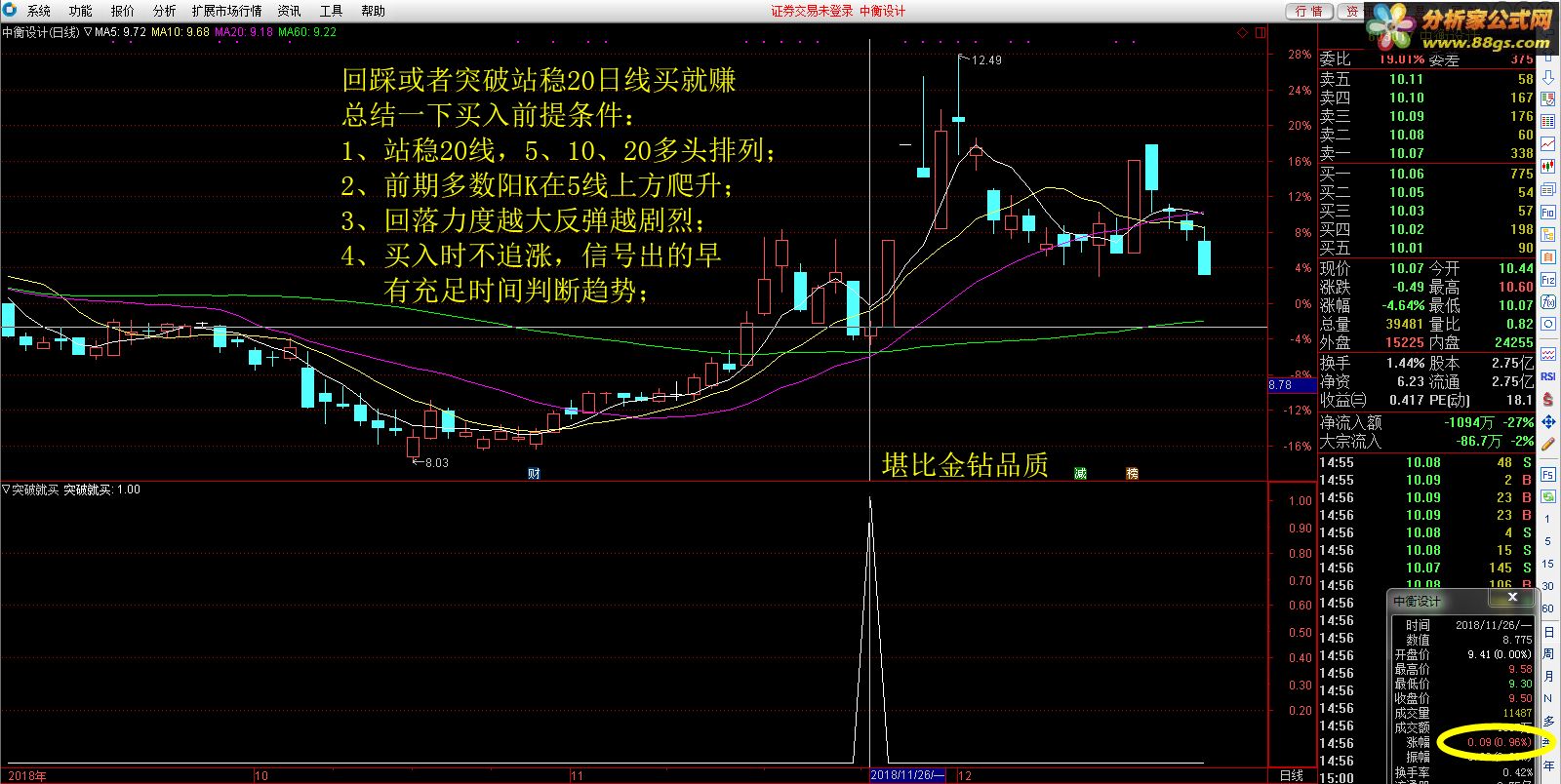The width and height of the screenshot is (1561, 784).
Task: Click the wavy indicator lines icon
Action: click(1548, 354)
